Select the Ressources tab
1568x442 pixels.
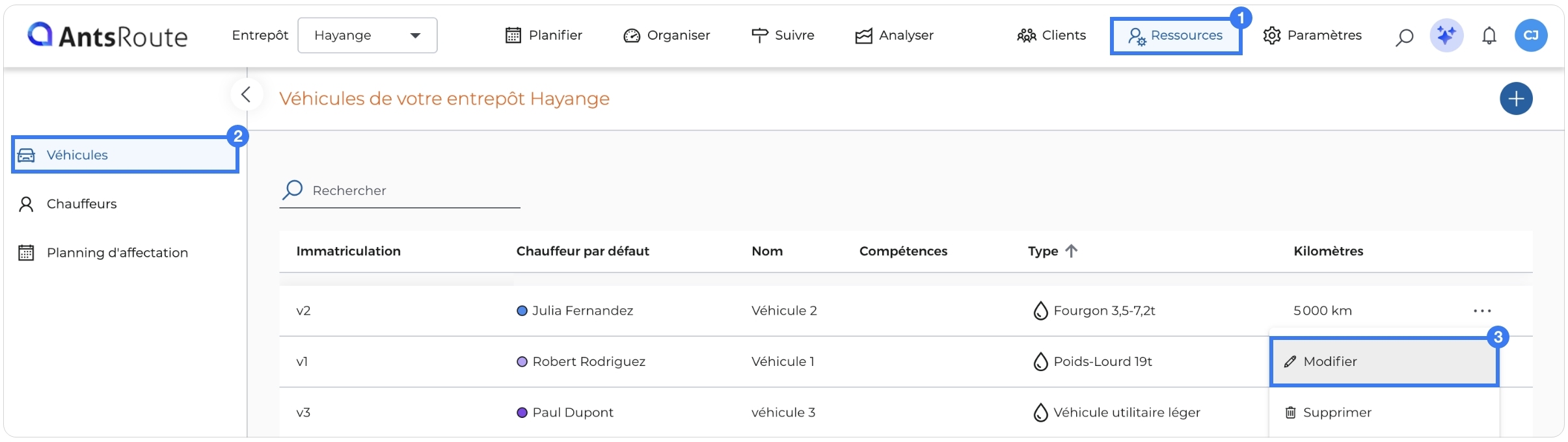[1176, 36]
